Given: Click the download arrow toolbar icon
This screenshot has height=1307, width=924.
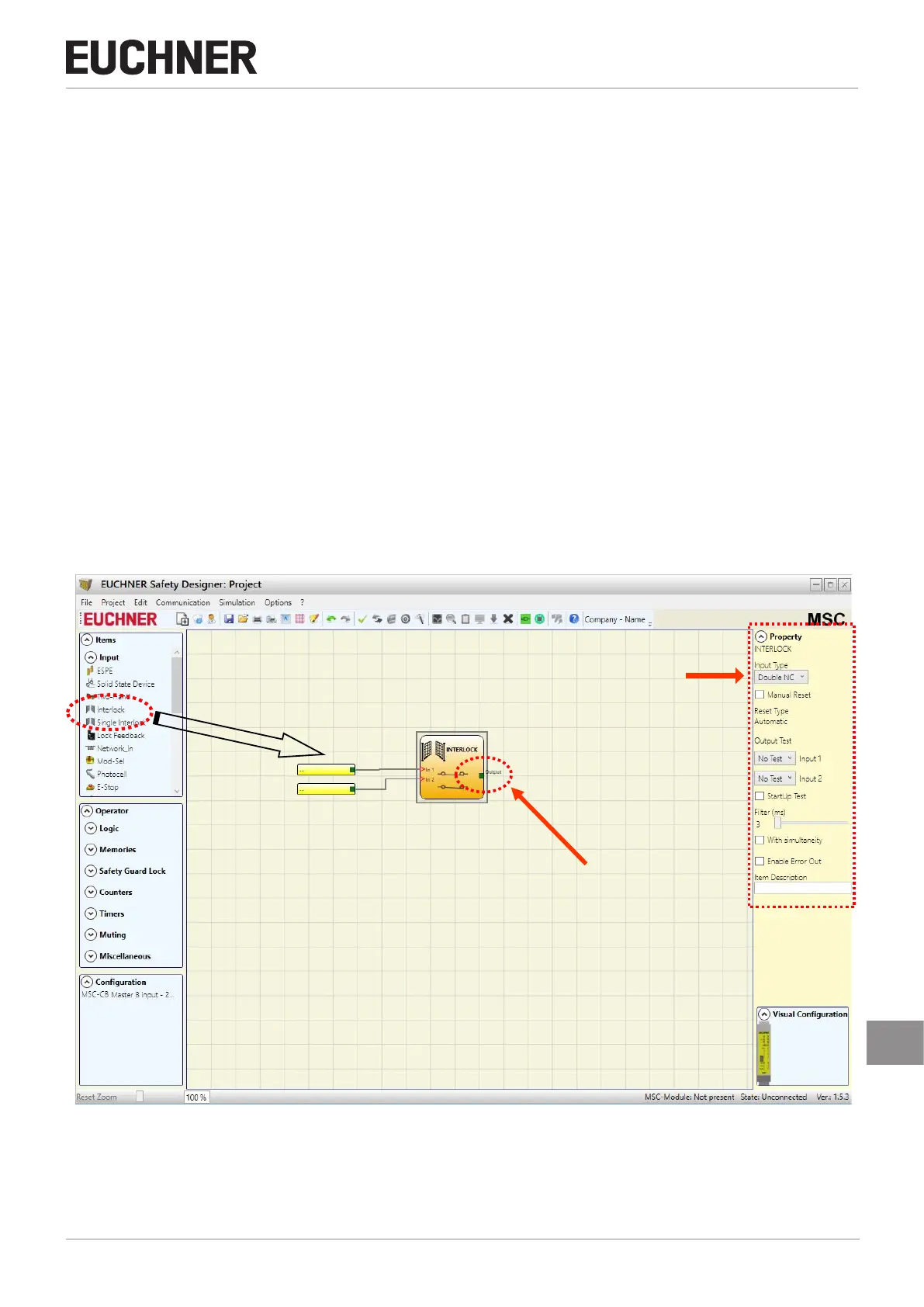Looking at the screenshot, I should pos(493,619).
